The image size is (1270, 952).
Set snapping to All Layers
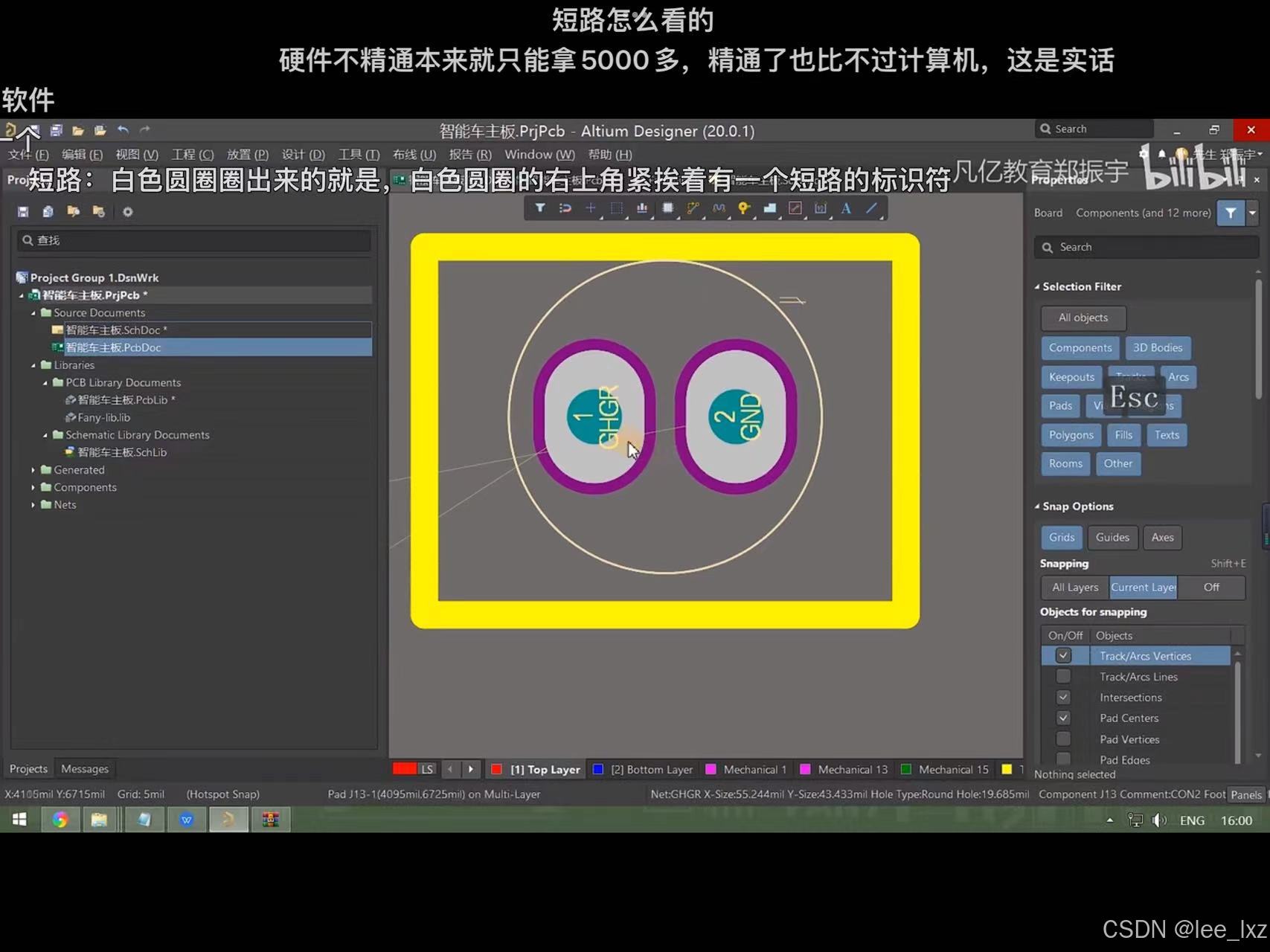click(1075, 587)
